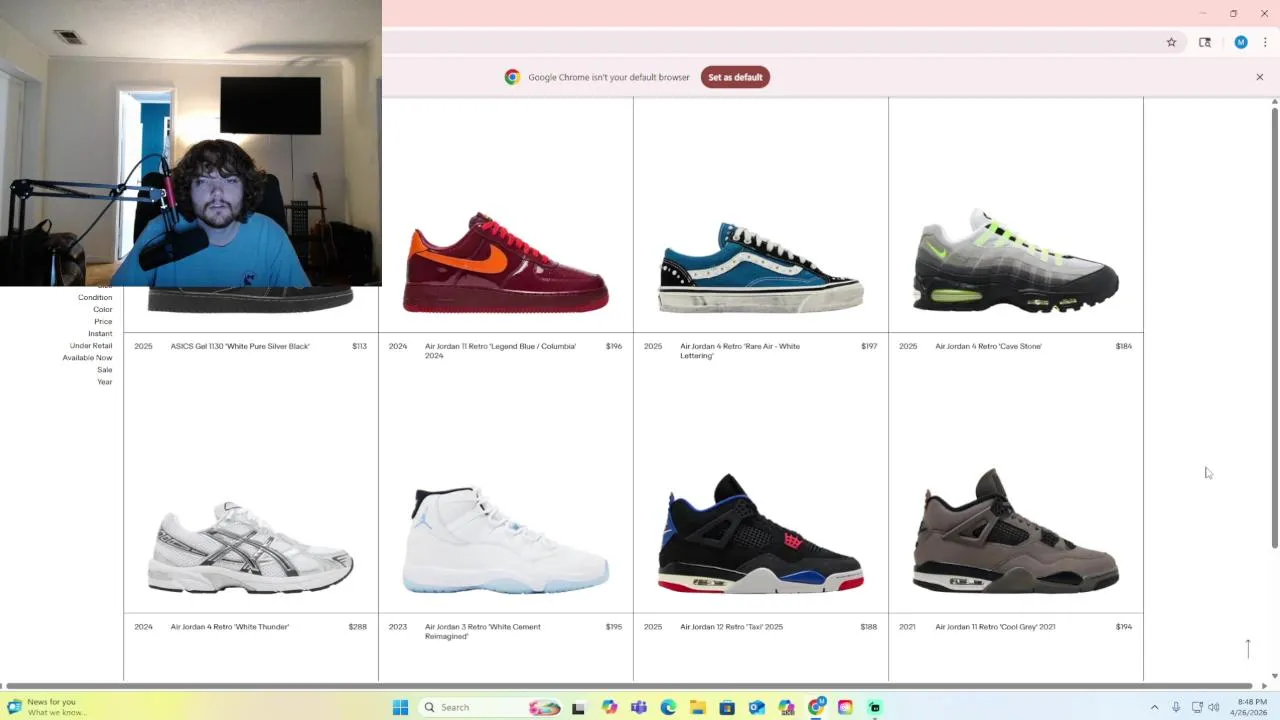
Task: Select the Sale filter
Action: pyautogui.click(x=105, y=369)
